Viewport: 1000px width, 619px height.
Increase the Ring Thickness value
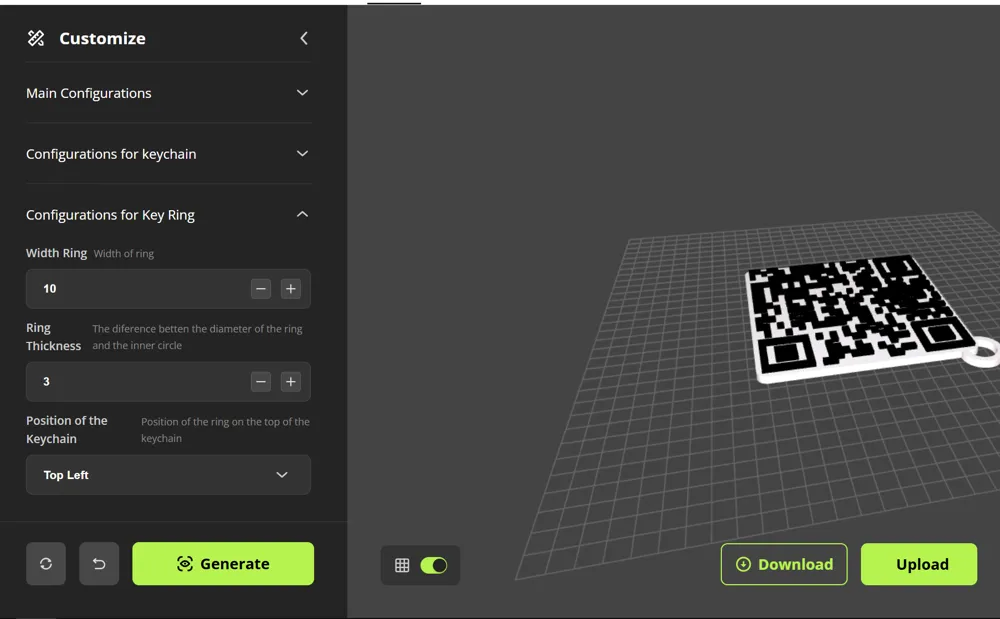[x=290, y=382]
